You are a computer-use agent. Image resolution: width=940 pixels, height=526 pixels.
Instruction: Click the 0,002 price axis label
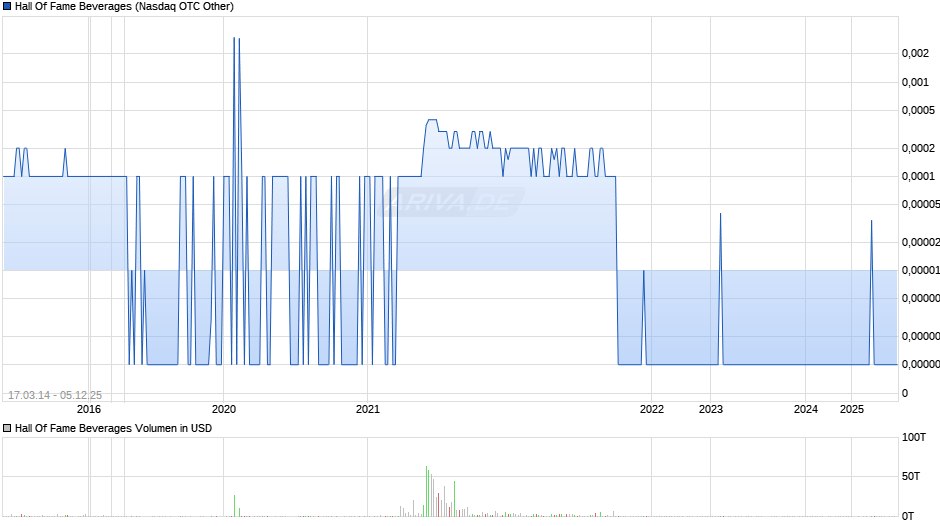915,54
